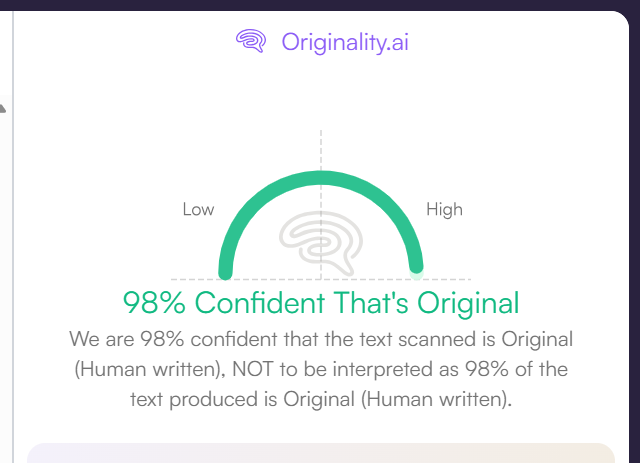This screenshot has height=463, width=640.
Task: Open the Originality.ai brand name link
Action: (345, 42)
